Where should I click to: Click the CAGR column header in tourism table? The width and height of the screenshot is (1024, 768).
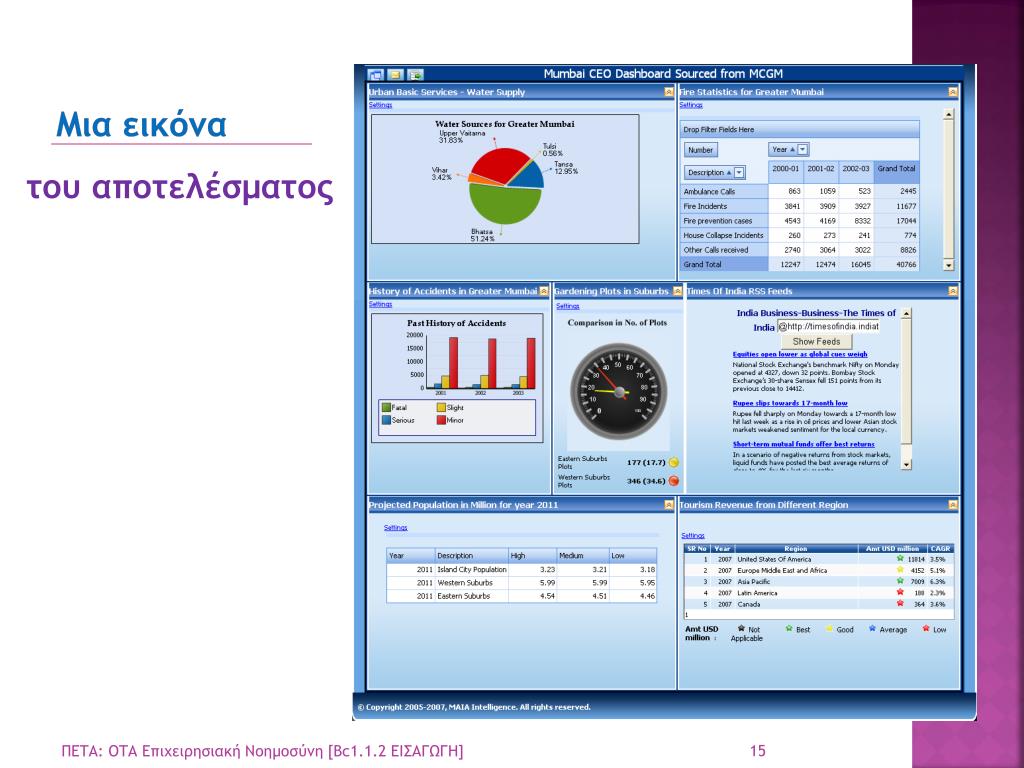(x=940, y=549)
